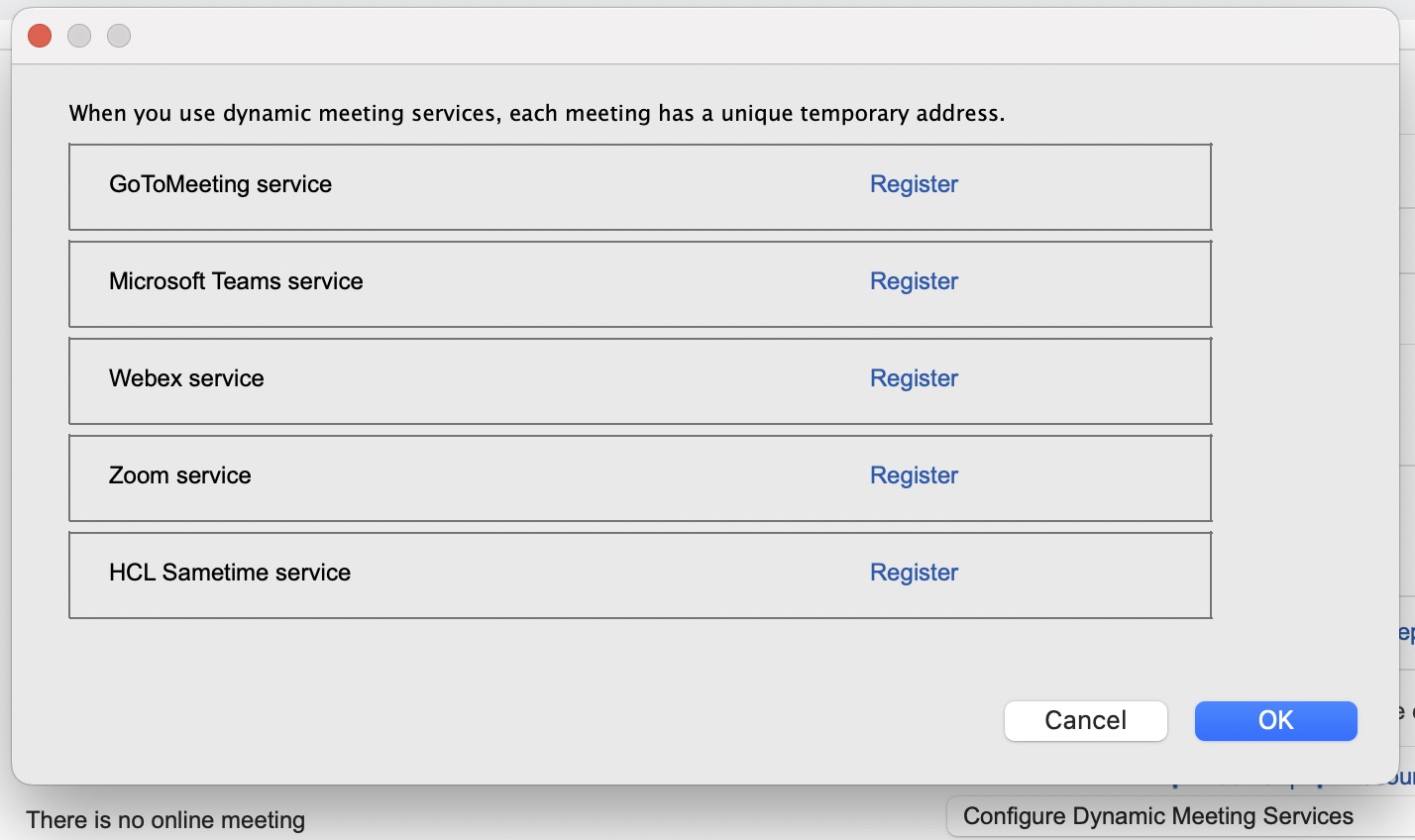Minimize the dialog with the yellow button
The width and height of the screenshot is (1415, 840).
[x=79, y=35]
